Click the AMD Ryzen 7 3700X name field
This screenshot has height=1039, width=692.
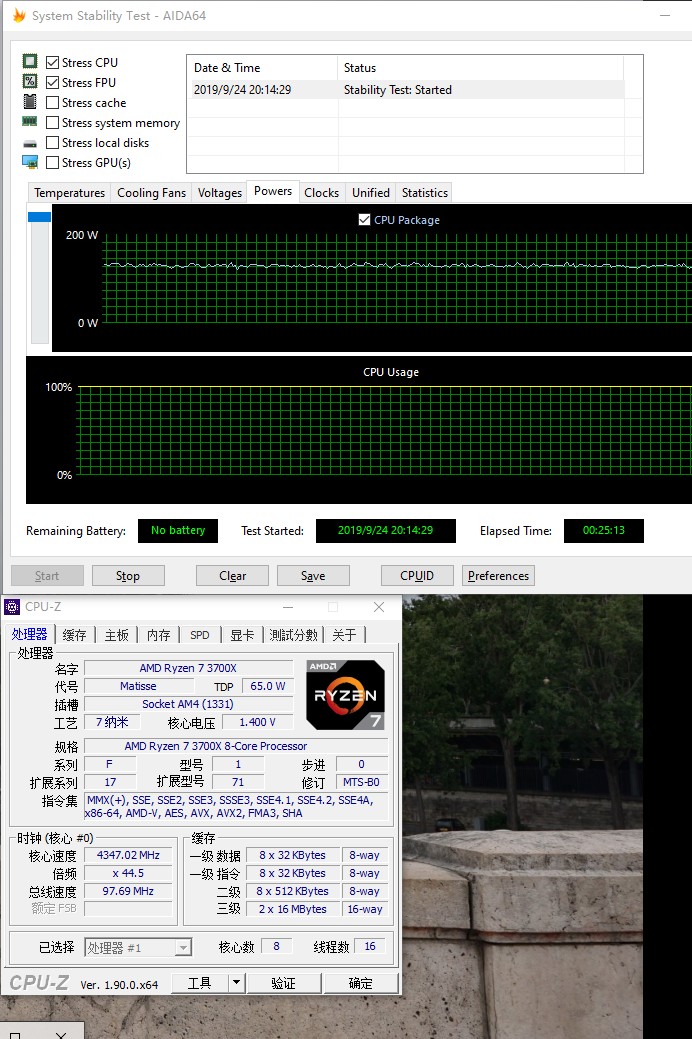[188, 668]
